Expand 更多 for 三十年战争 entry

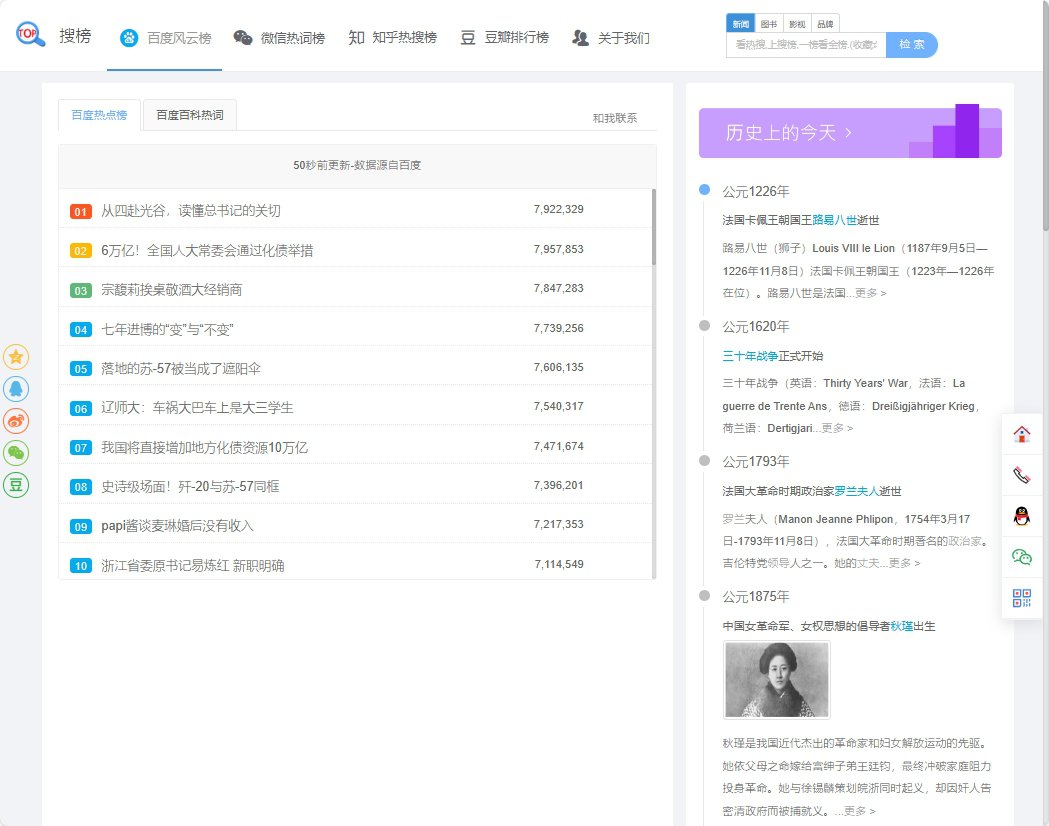837,428
